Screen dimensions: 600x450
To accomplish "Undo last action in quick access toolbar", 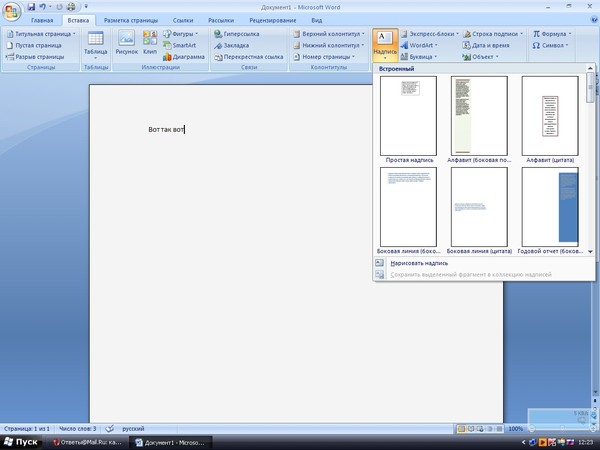I will [42, 7].
